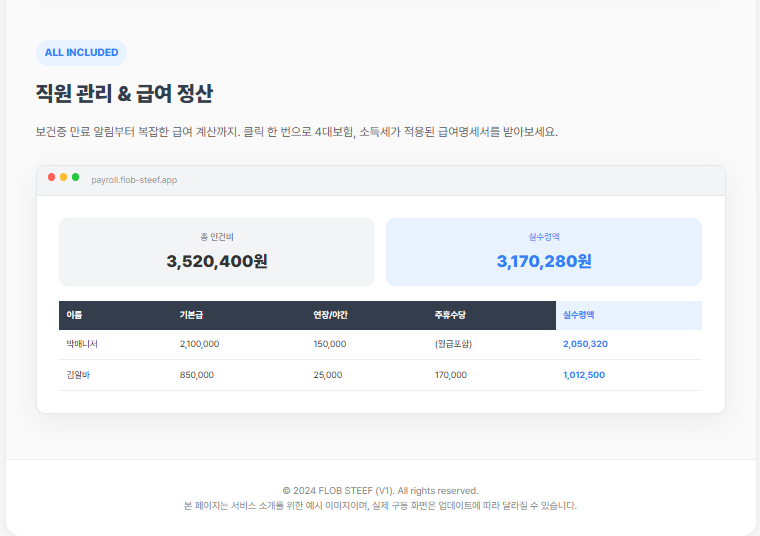760x536 pixels.
Task: Click 박매니저's net pay 2,050,320
Action: (585, 344)
